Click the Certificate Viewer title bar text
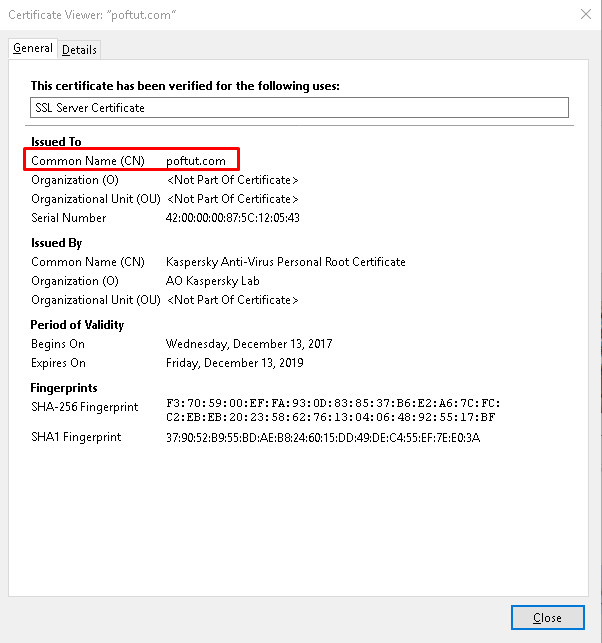 pyautogui.click(x=92, y=15)
